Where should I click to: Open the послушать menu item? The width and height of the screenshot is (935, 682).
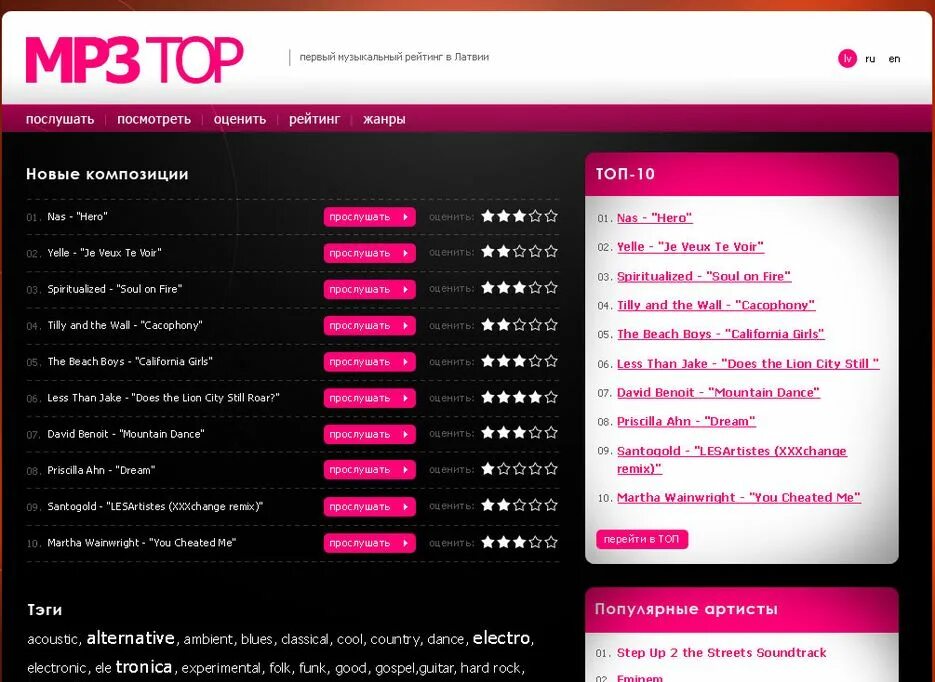tap(60, 119)
